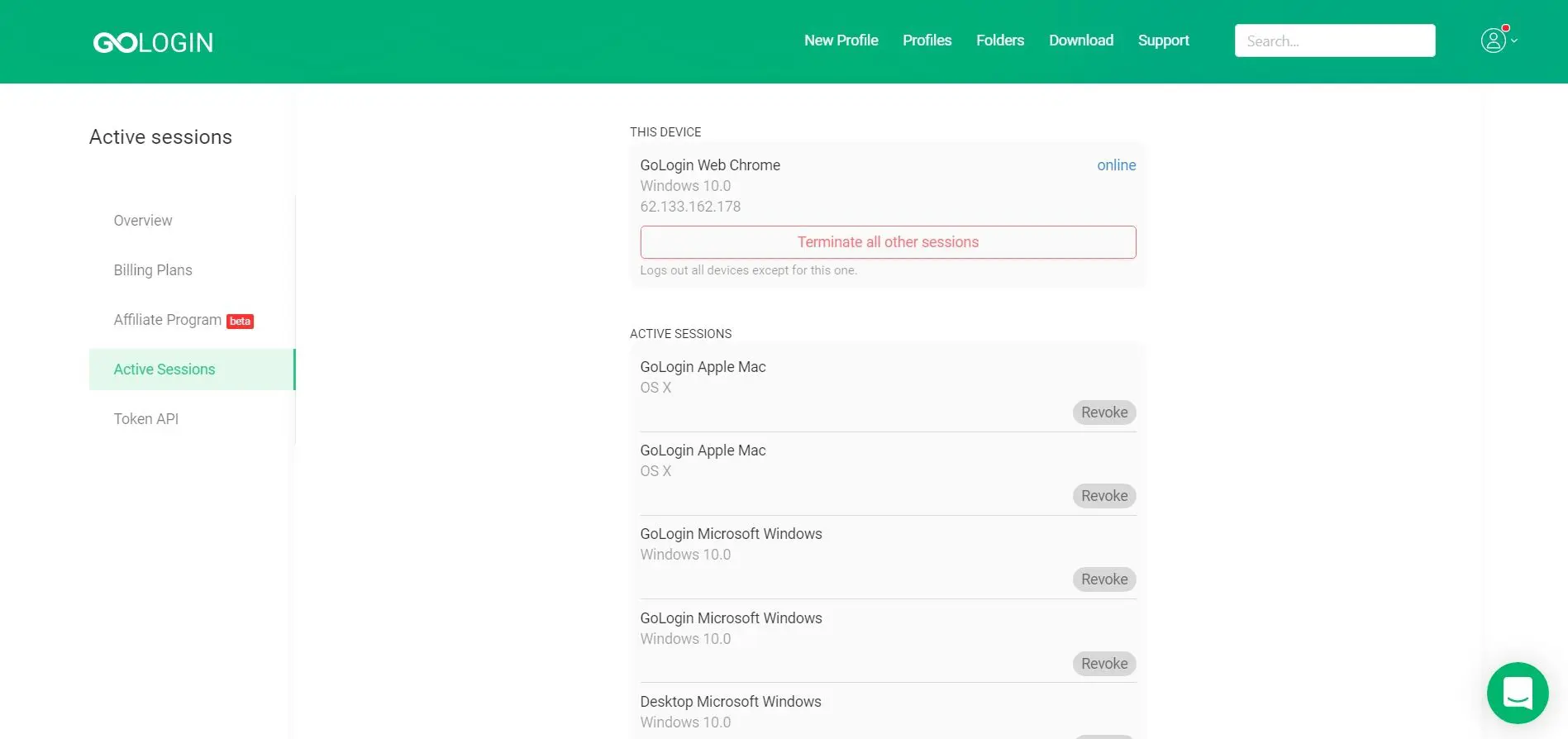
Task: Open New Profile in top navigation
Action: pyautogui.click(x=841, y=41)
